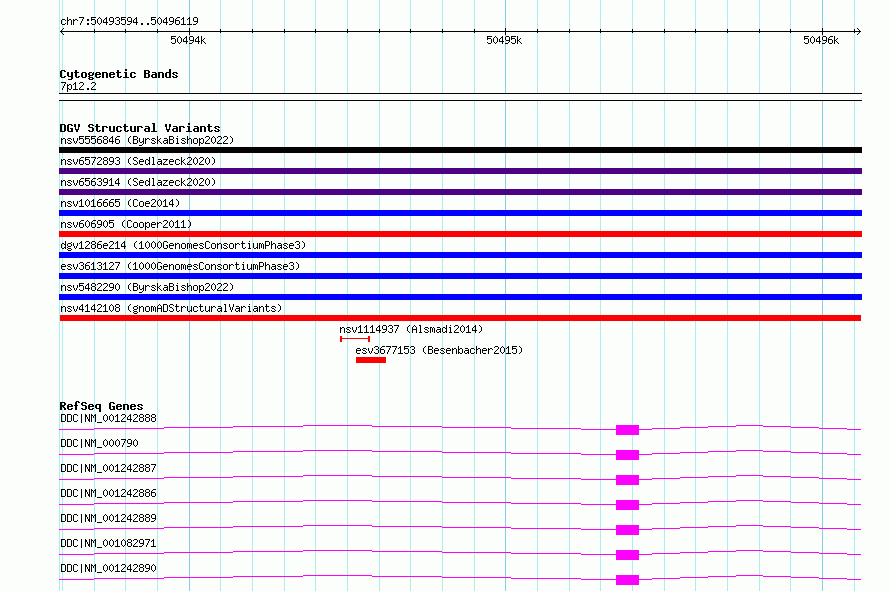
Task: Open the nsv1114937 (Alsmadi2014) label
Action: [x=411, y=329]
